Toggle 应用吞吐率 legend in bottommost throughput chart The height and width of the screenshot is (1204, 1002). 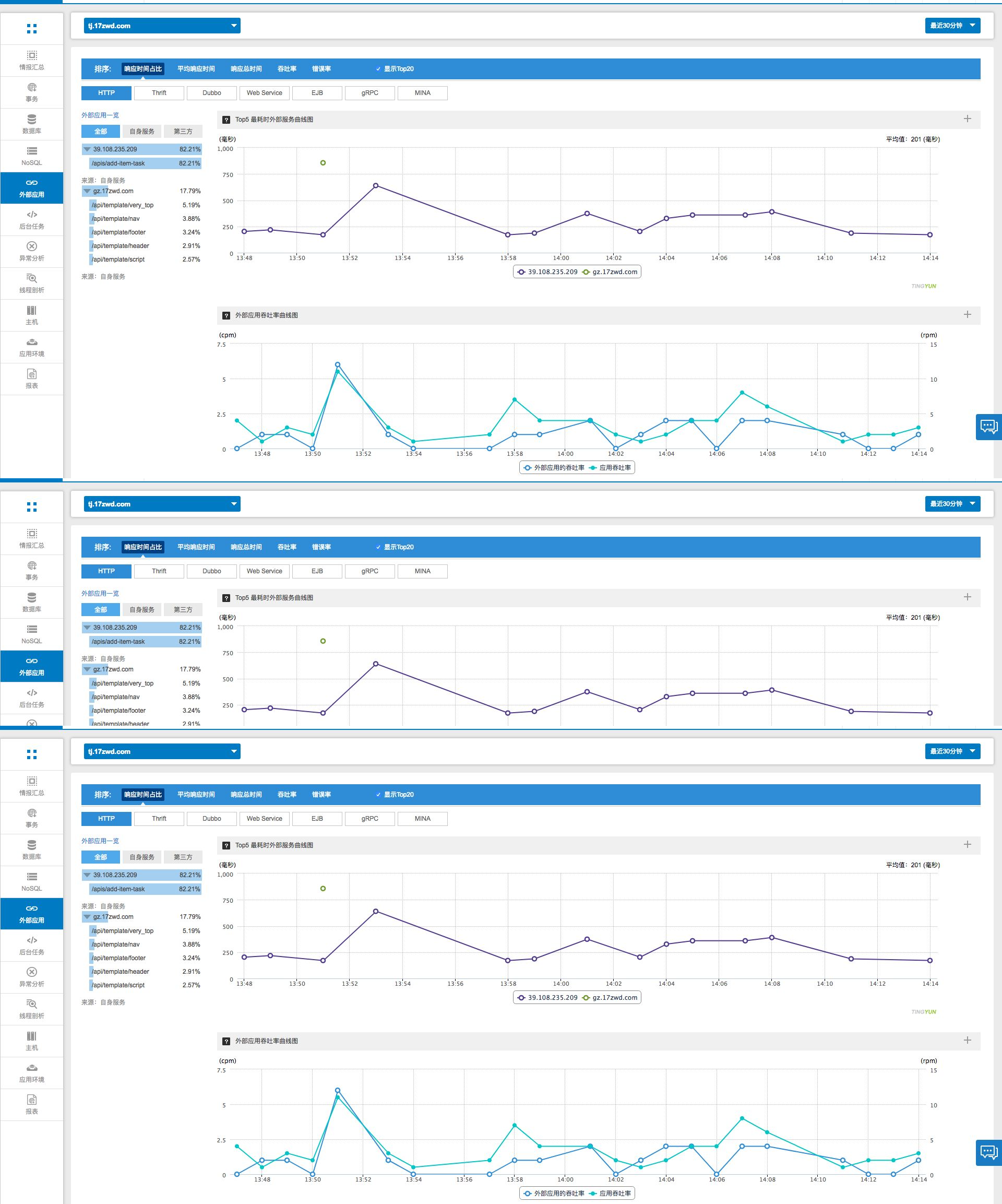coord(610,1193)
